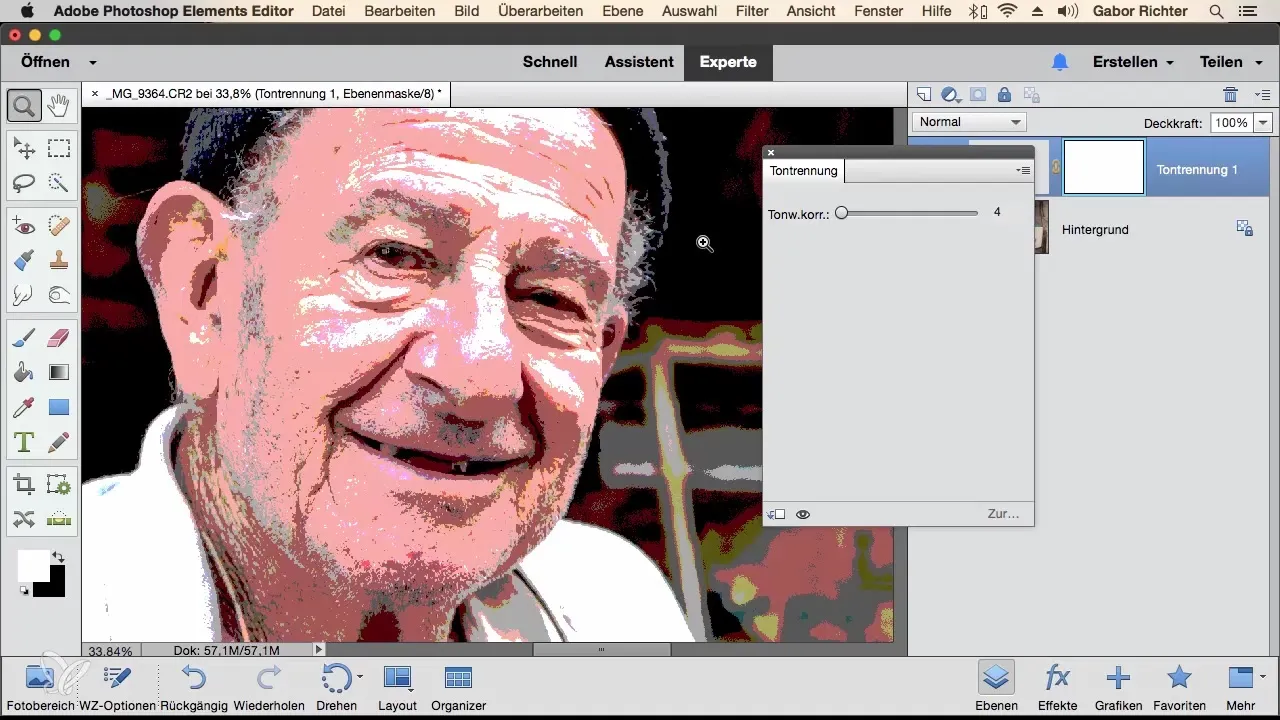1280x720 pixels.
Task: Toggle the Effekte panel
Action: click(1057, 686)
